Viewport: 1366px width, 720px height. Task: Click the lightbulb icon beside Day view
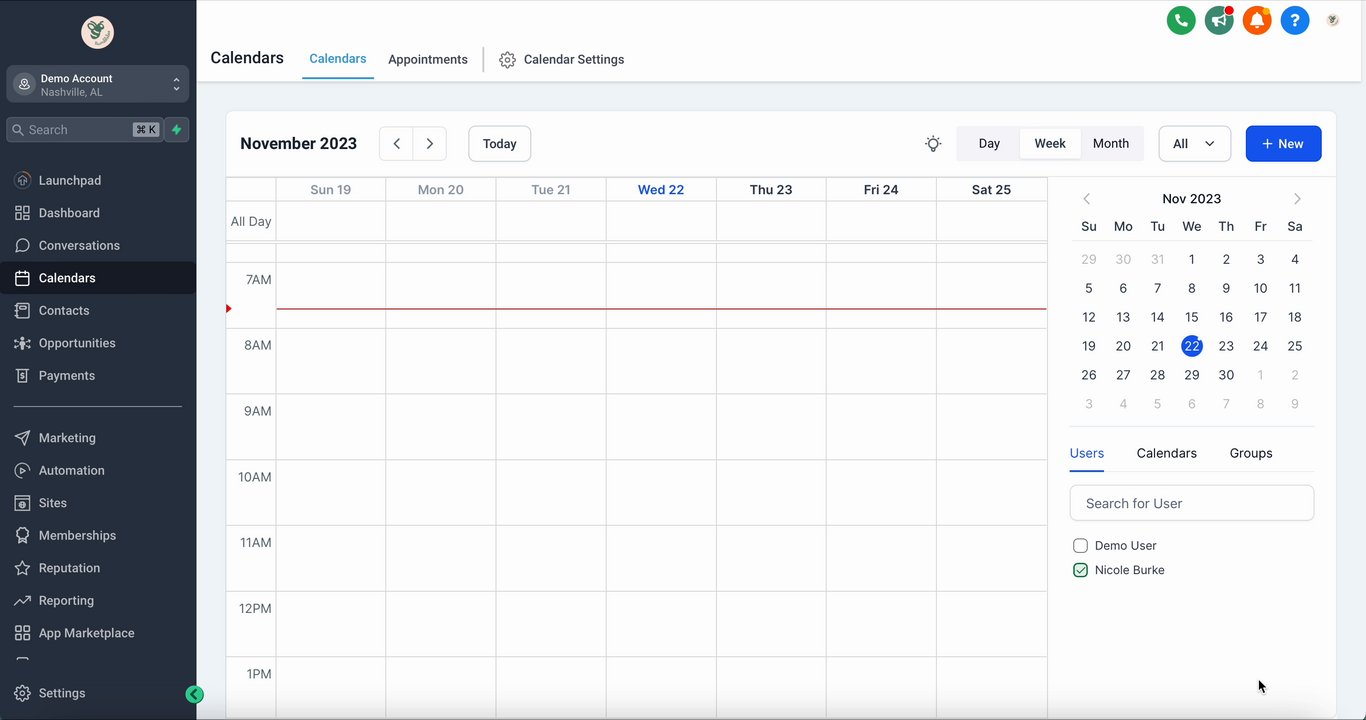coord(933,144)
